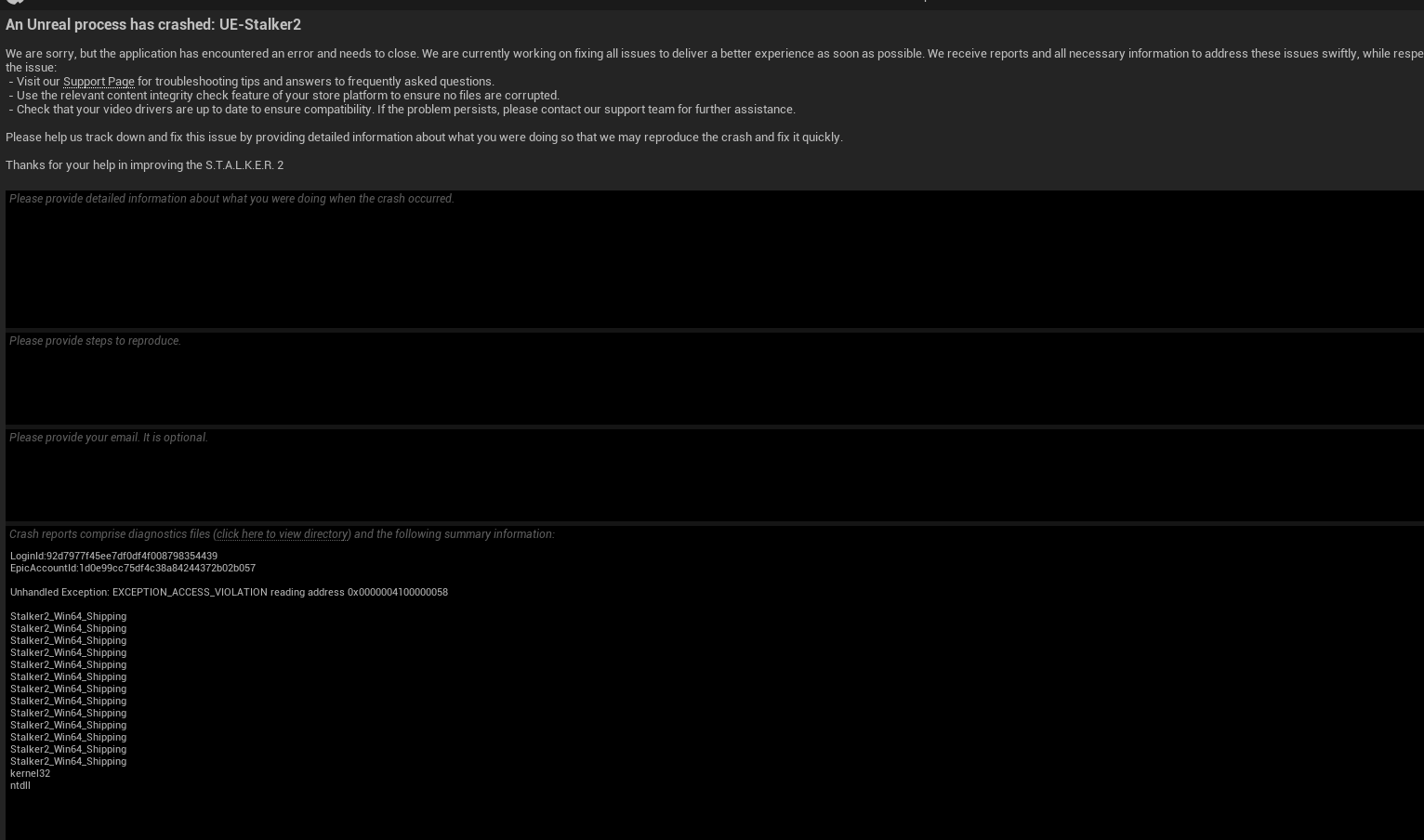
Task: Focus the crash description text field
Action: (x=715, y=259)
